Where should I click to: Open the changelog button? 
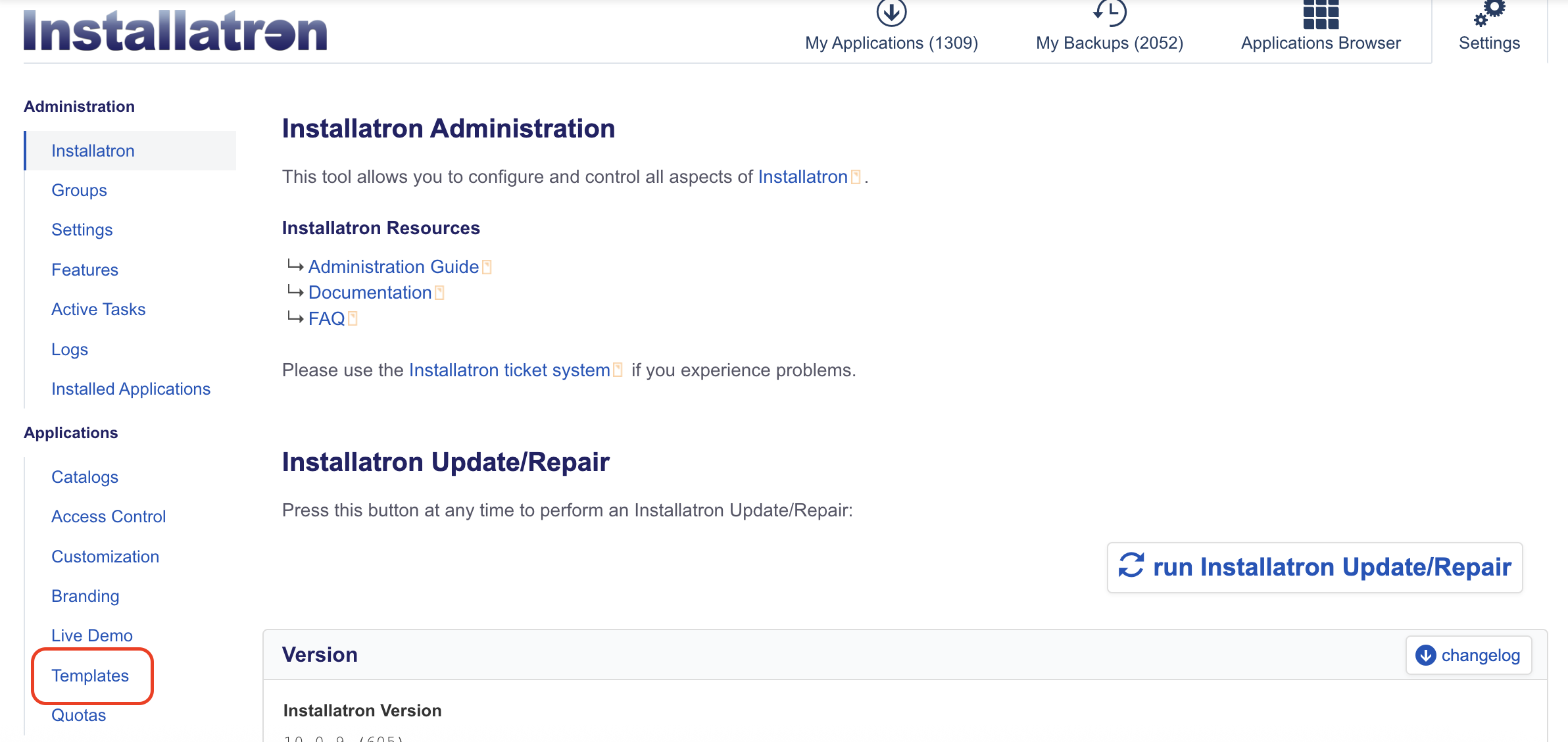(x=1469, y=655)
